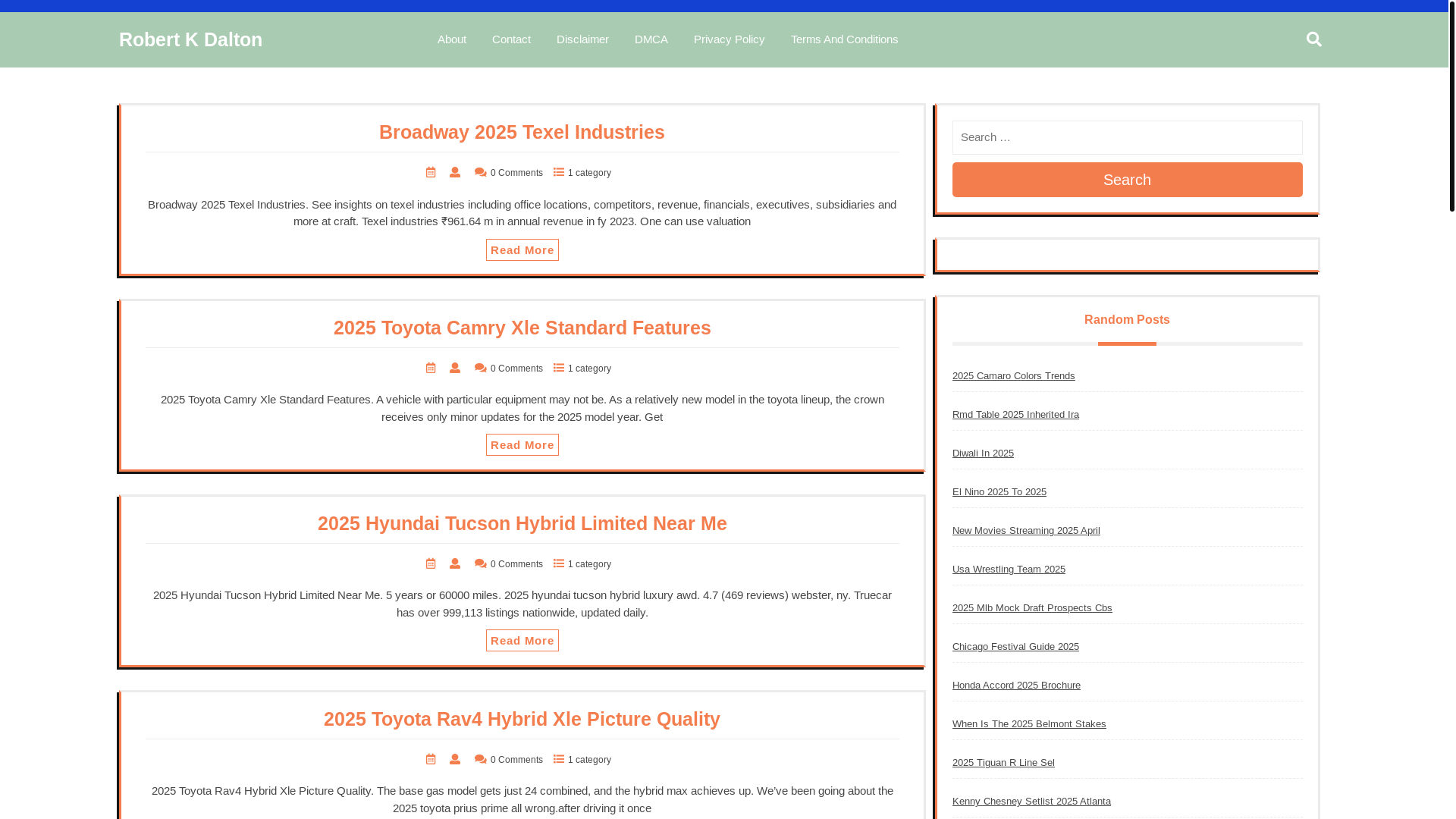The height and width of the screenshot is (819, 1456).
Task: Click 1 category under Broadway 2025 Texel Industries
Action: click(589, 174)
